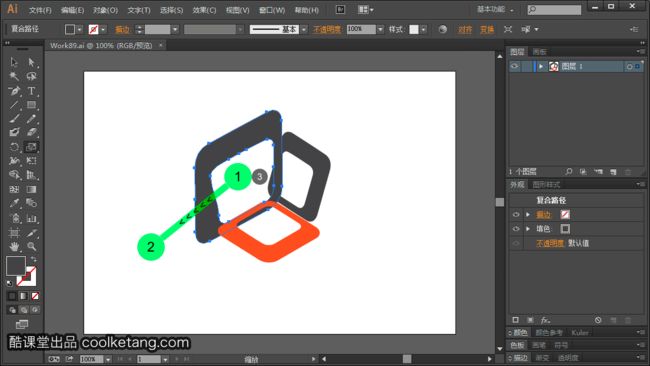Image resolution: width=650 pixels, height=366 pixels.
Task: Open the 文件(F) menu
Action: pos(40,10)
